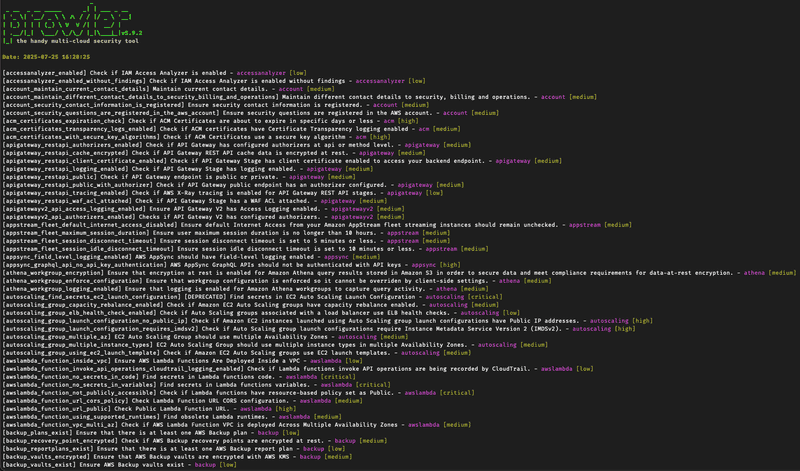
Task: Click [awslambda_function_invoke_api_operations_cloudtrail_logging_enabled] check name
Action: pyautogui.click(x=123, y=368)
